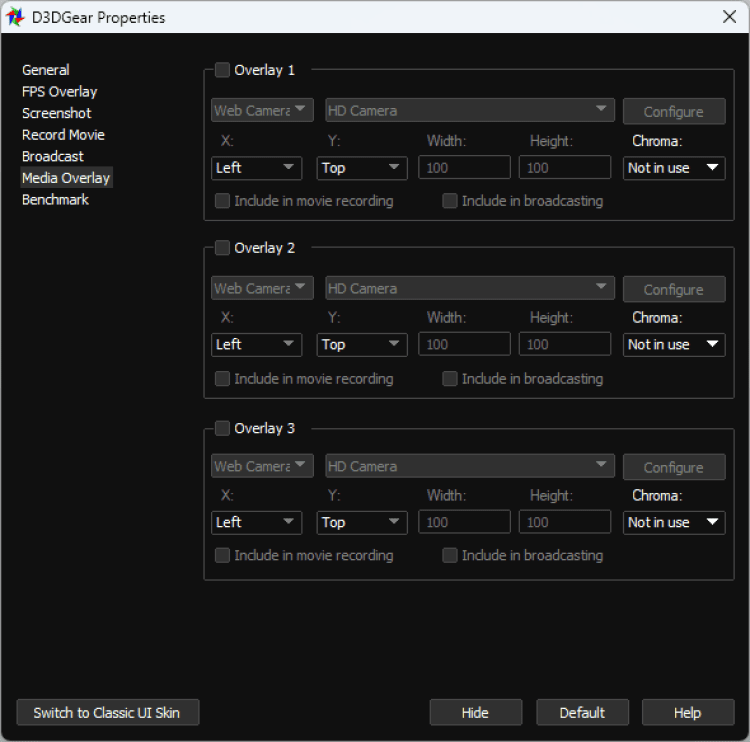Toggle Overlay 2 Include in movie recording
This screenshot has width=750, height=742.
pos(222,378)
